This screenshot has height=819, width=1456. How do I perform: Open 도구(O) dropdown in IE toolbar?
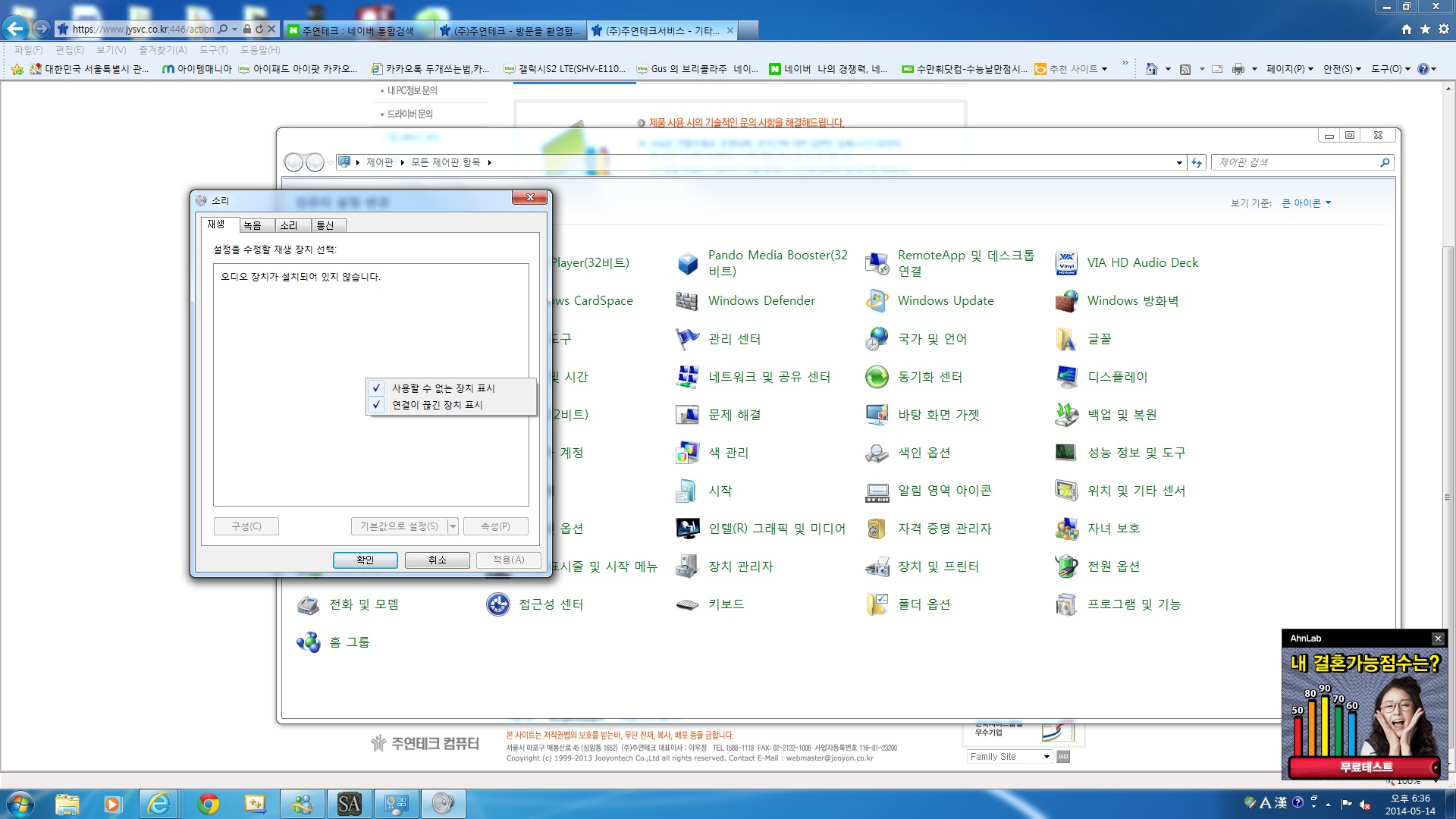coord(1391,69)
